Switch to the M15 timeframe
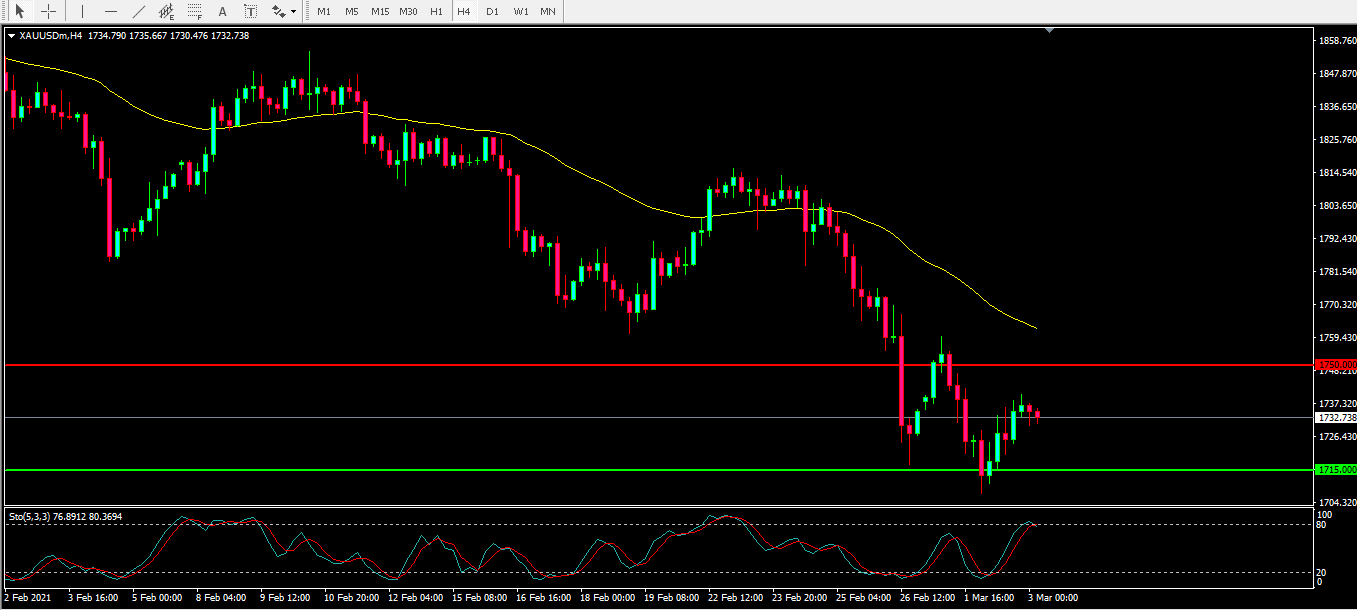Image resolution: width=1357 pixels, height=611 pixels. coord(380,11)
